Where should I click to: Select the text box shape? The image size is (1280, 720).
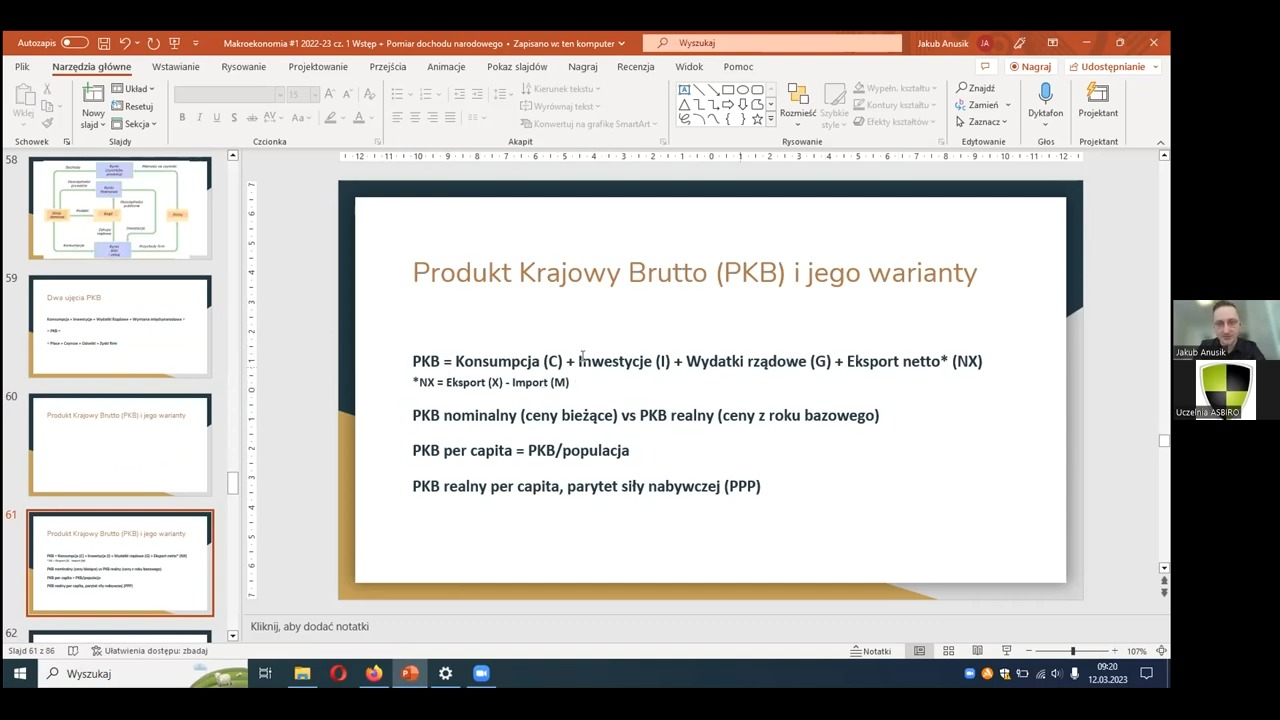[x=684, y=90]
